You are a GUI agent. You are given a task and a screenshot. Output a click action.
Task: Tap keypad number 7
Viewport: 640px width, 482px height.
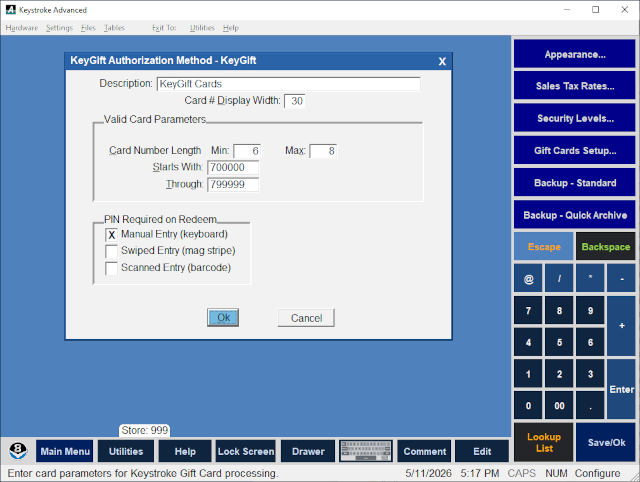528,310
